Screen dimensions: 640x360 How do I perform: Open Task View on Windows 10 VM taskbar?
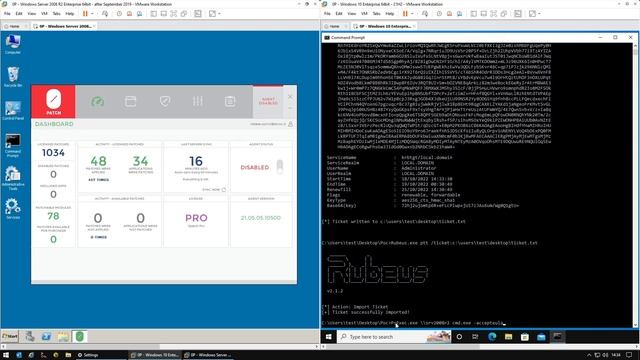[475, 337]
